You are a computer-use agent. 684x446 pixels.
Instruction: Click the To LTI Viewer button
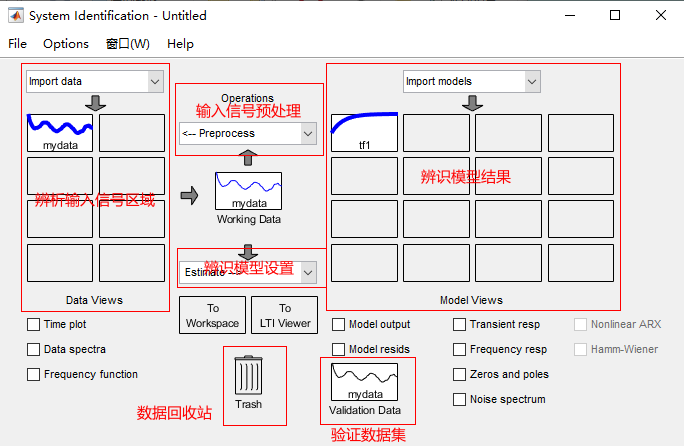tap(284, 315)
